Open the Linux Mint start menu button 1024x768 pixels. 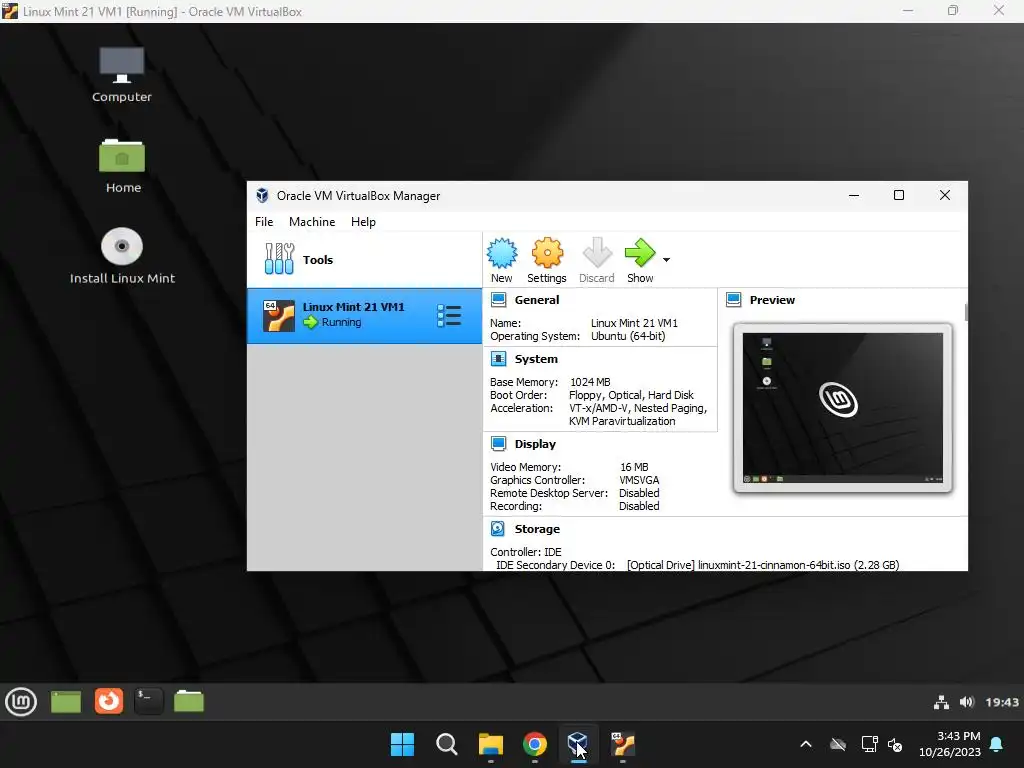click(x=21, y=702)
